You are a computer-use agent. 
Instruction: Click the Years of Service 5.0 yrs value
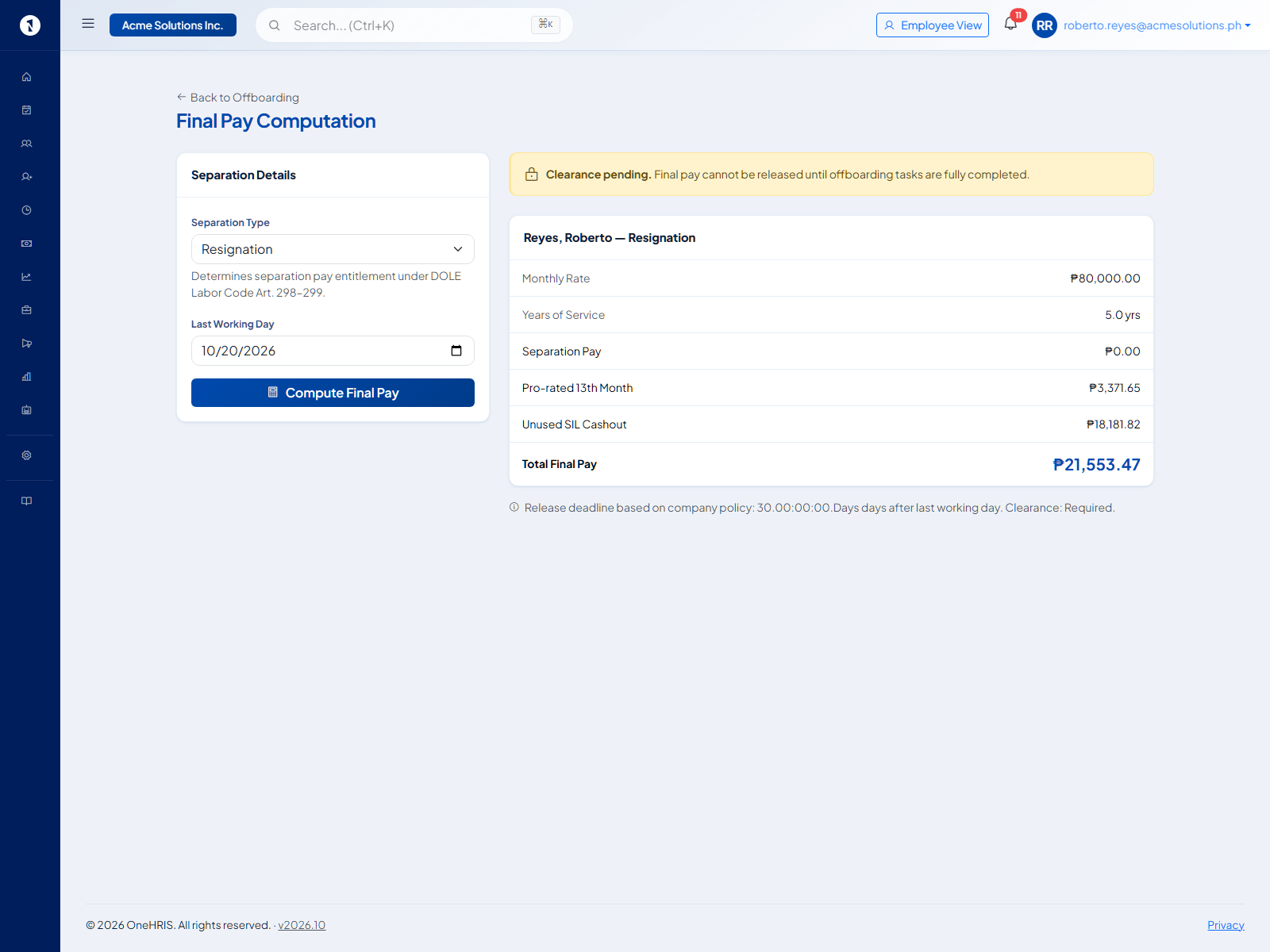click(x=1122, y=315)
